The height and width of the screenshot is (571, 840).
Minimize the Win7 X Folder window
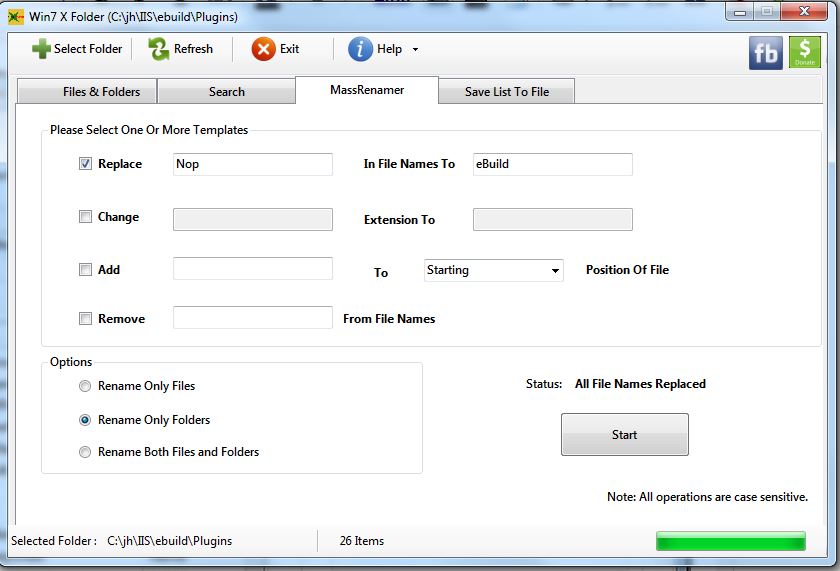tap(740, 12)
